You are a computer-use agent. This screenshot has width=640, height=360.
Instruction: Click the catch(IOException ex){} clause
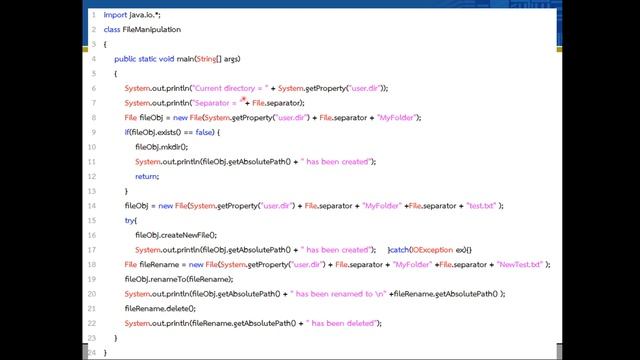(x=430, y=250)
